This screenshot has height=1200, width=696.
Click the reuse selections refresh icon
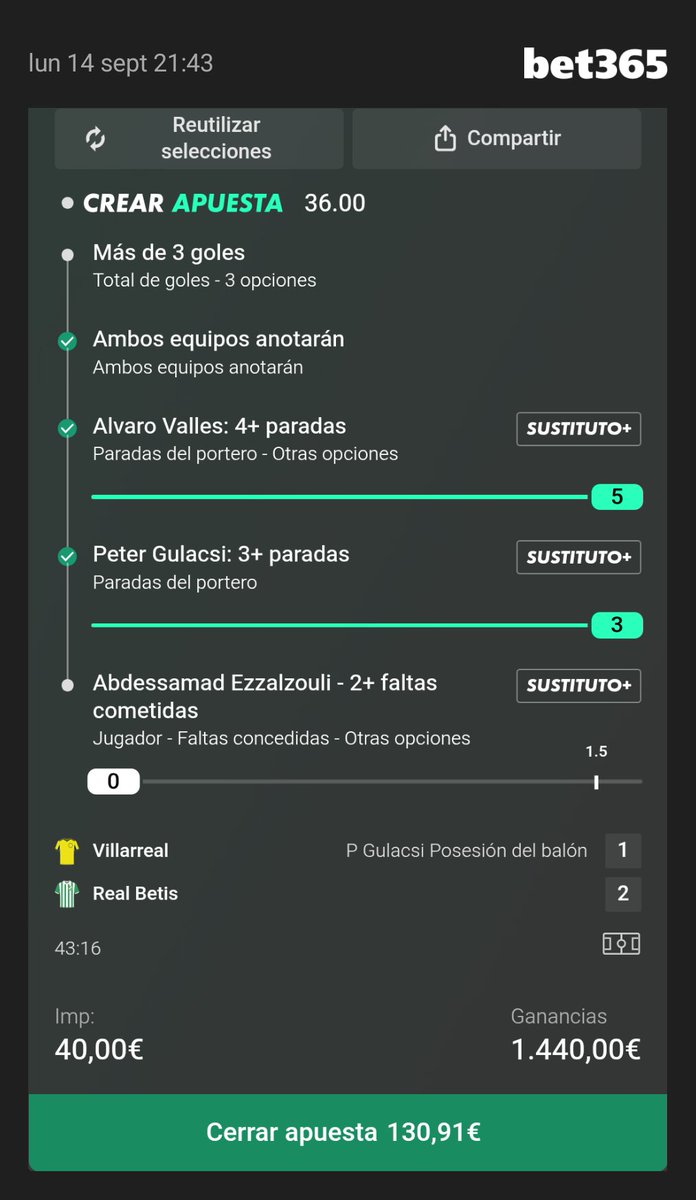95,138
